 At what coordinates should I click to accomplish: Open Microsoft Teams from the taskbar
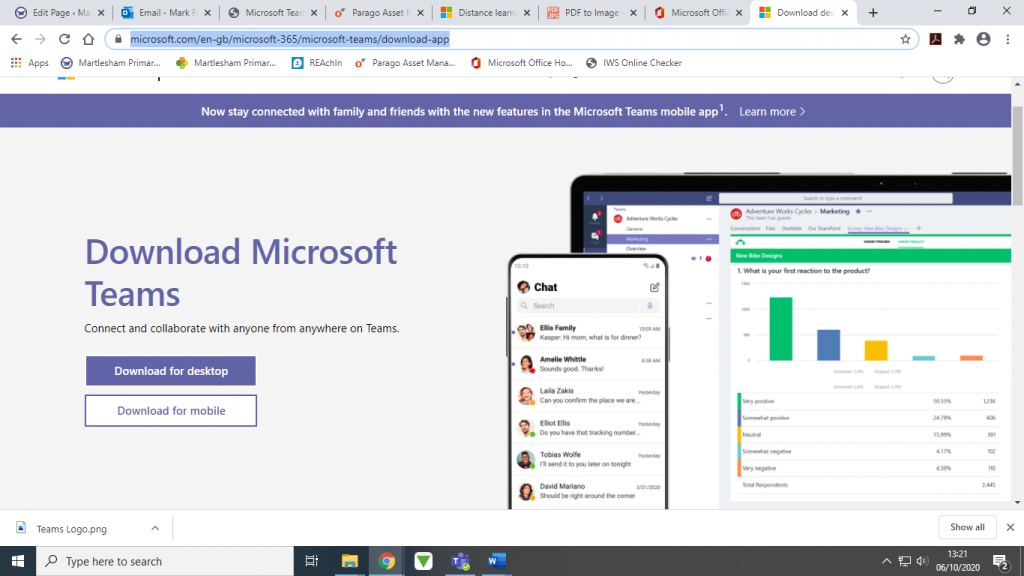(460, 561)
